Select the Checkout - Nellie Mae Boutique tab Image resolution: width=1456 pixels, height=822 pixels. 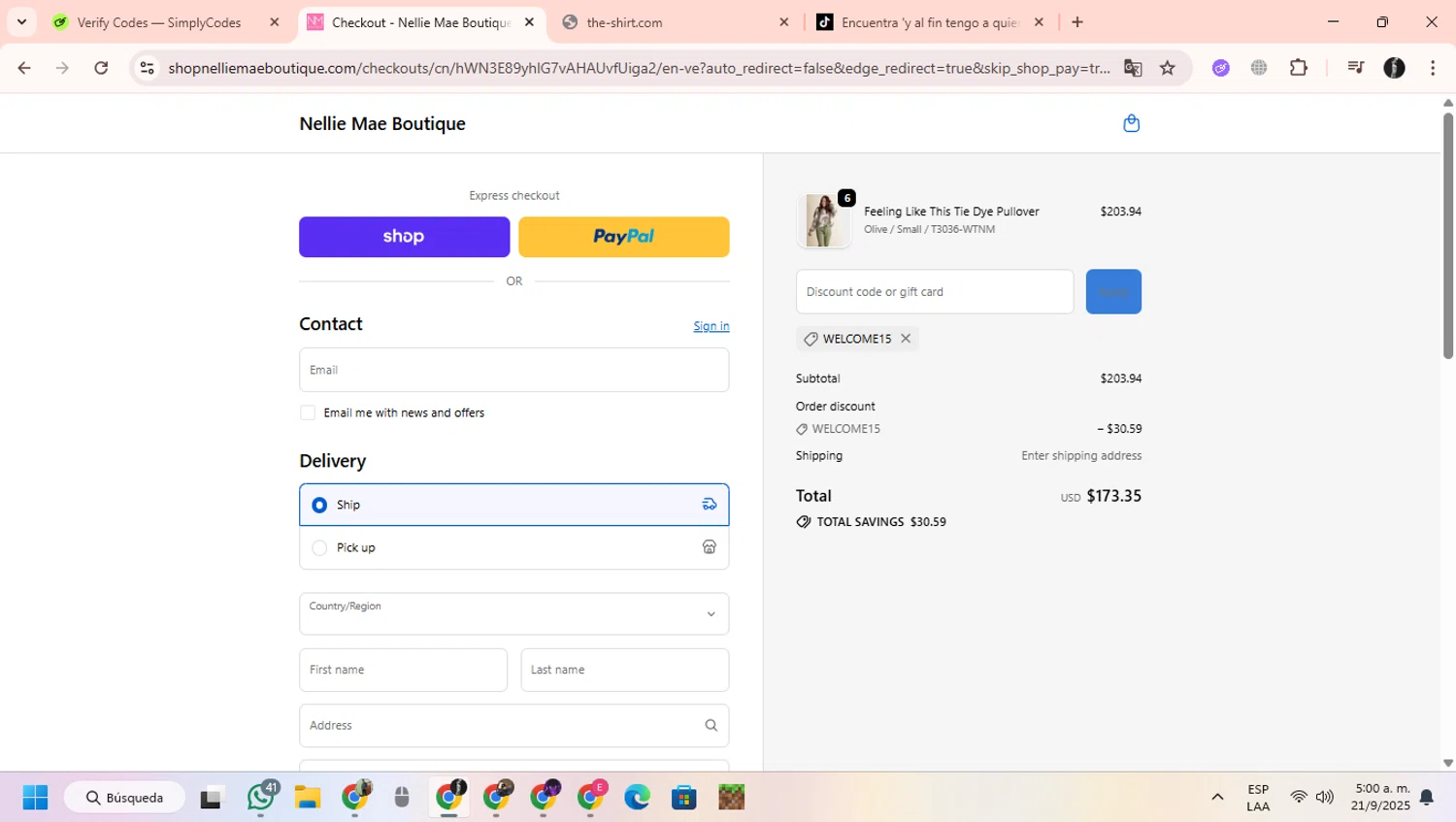coord(421,22)
